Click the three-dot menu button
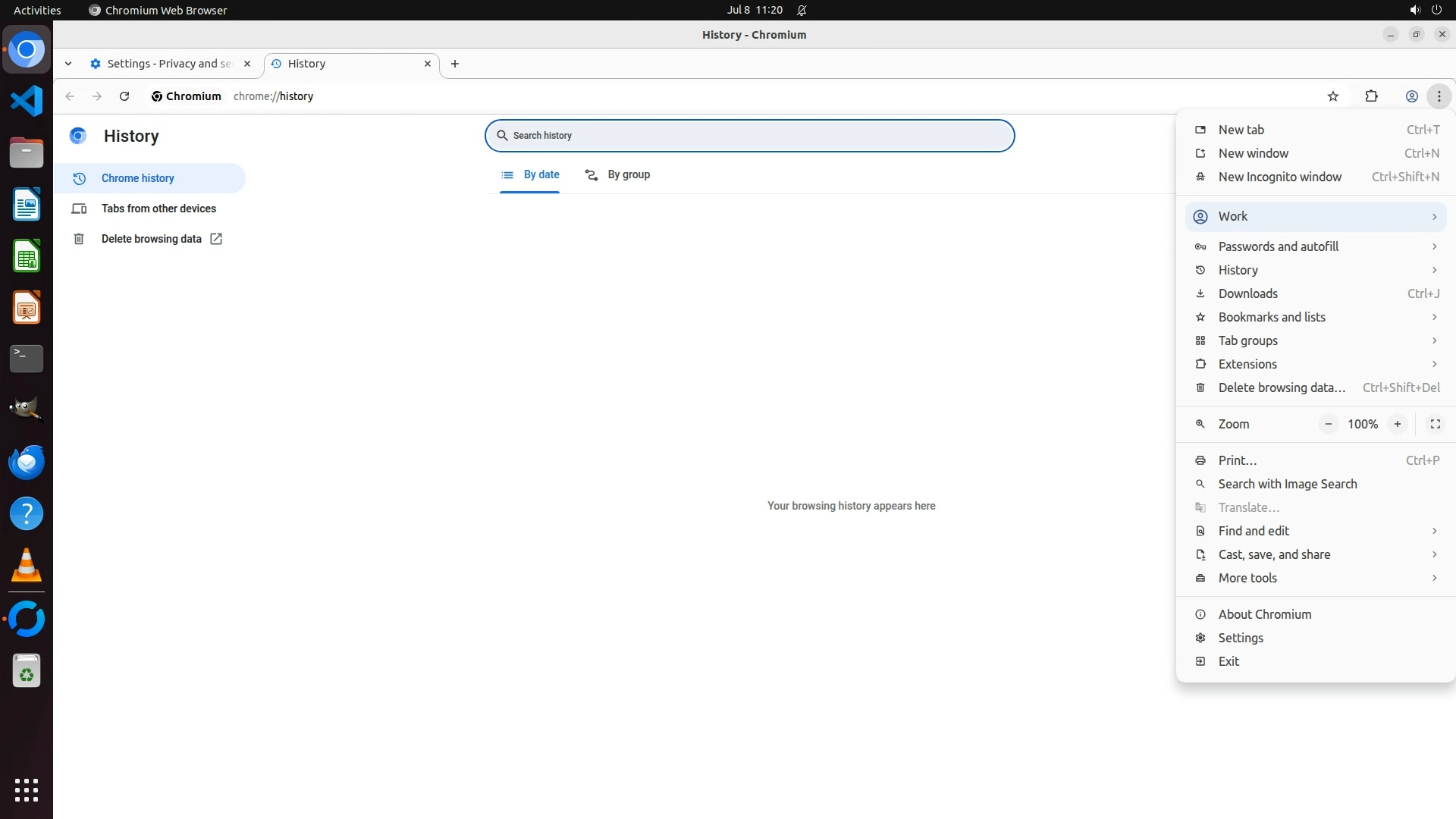 [1439, 96]
